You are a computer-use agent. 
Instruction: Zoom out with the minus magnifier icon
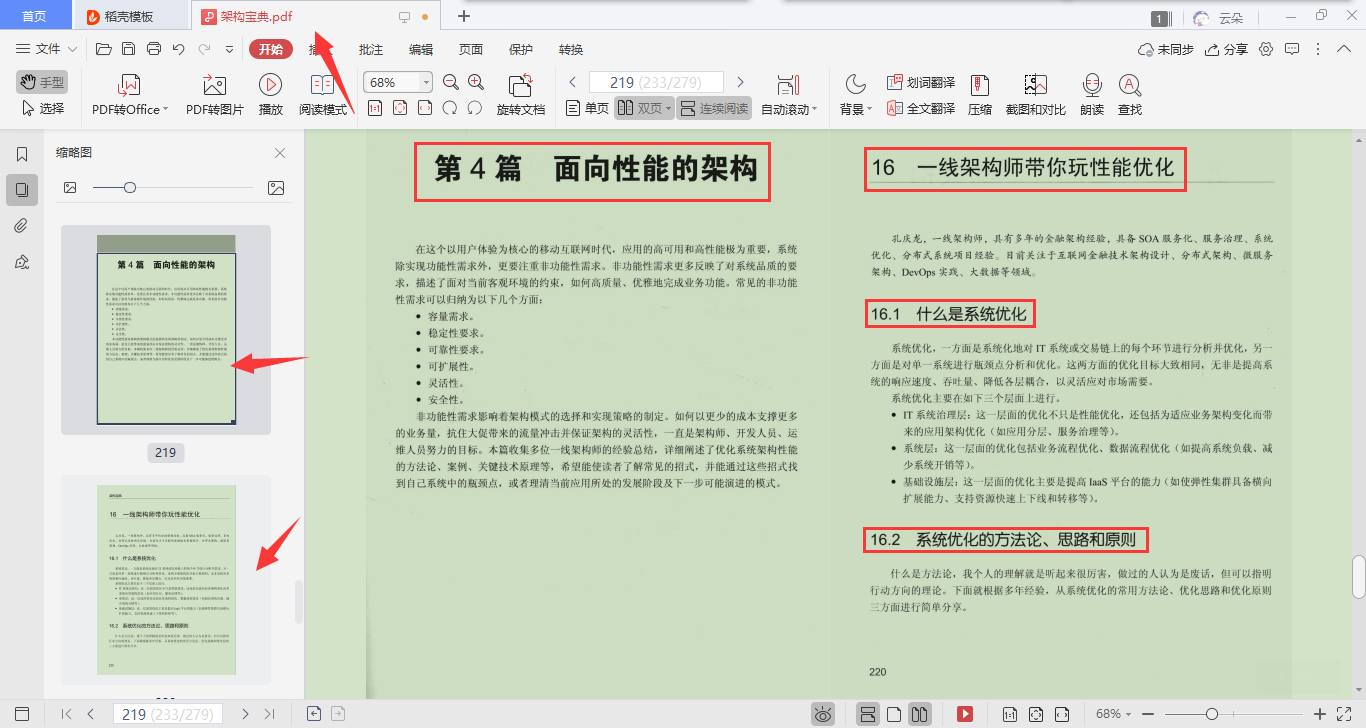pyautogui.click(x=451, y=82)
